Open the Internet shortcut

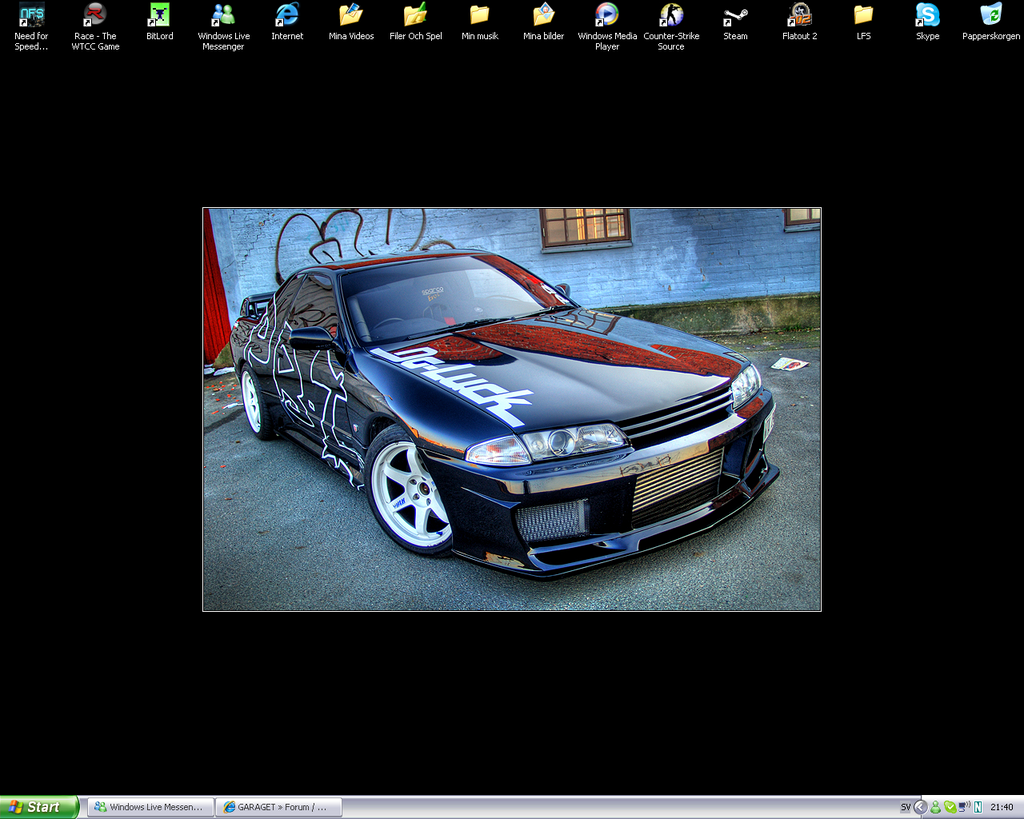[x=287, y=18]
